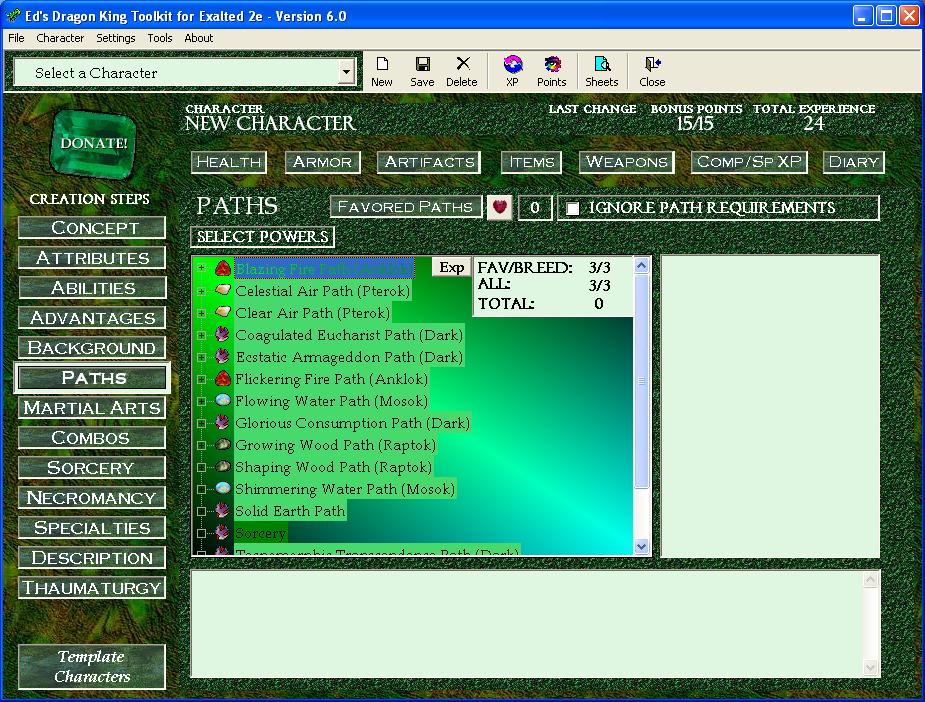Image resolution: width=925 pixels, height=702 pixels.
Task: Open the Points toolbar icon
Action: click(552, 72)
